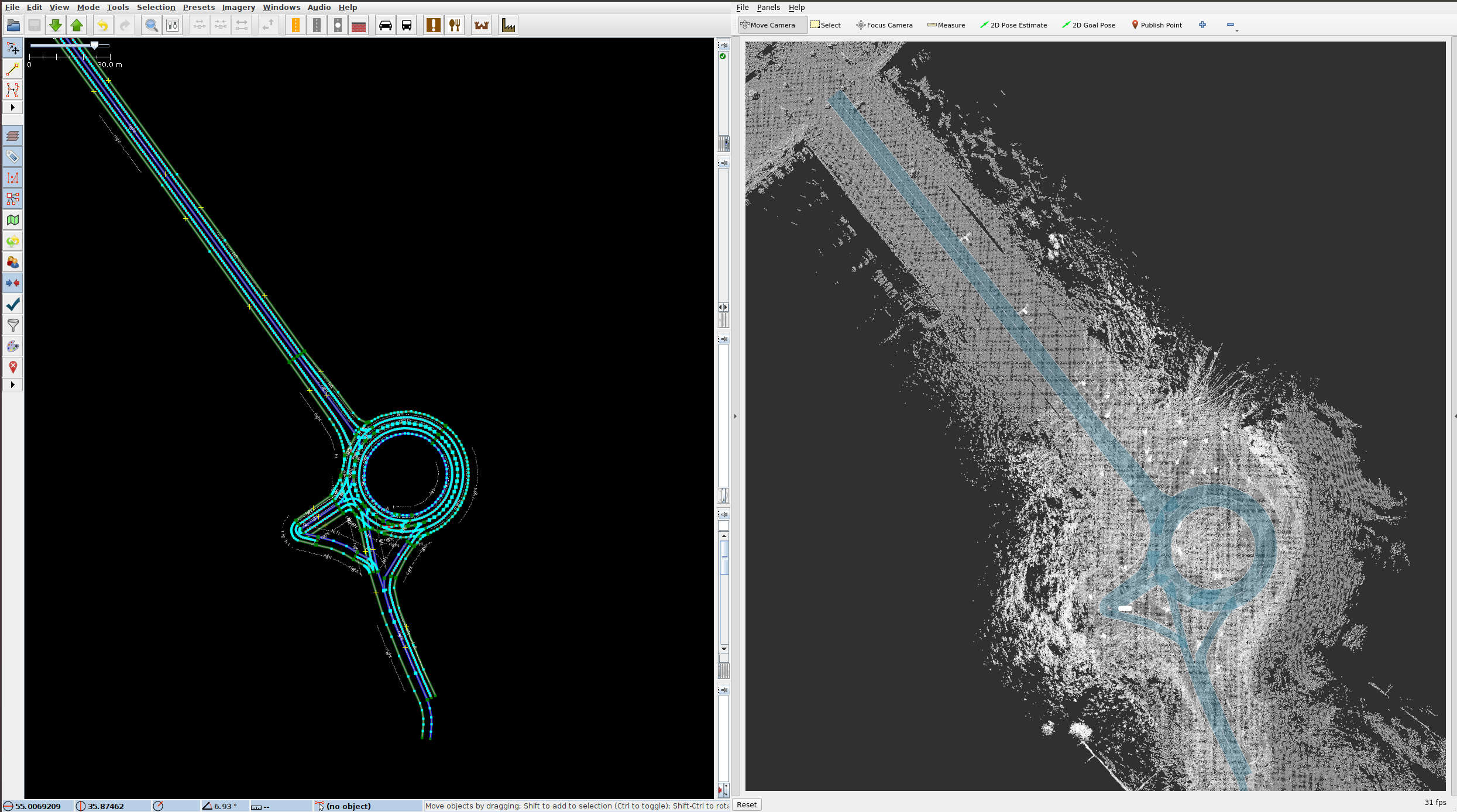Toggle the Tags/Memberships panel button
1457x812 pixels.
pos(13,157)
